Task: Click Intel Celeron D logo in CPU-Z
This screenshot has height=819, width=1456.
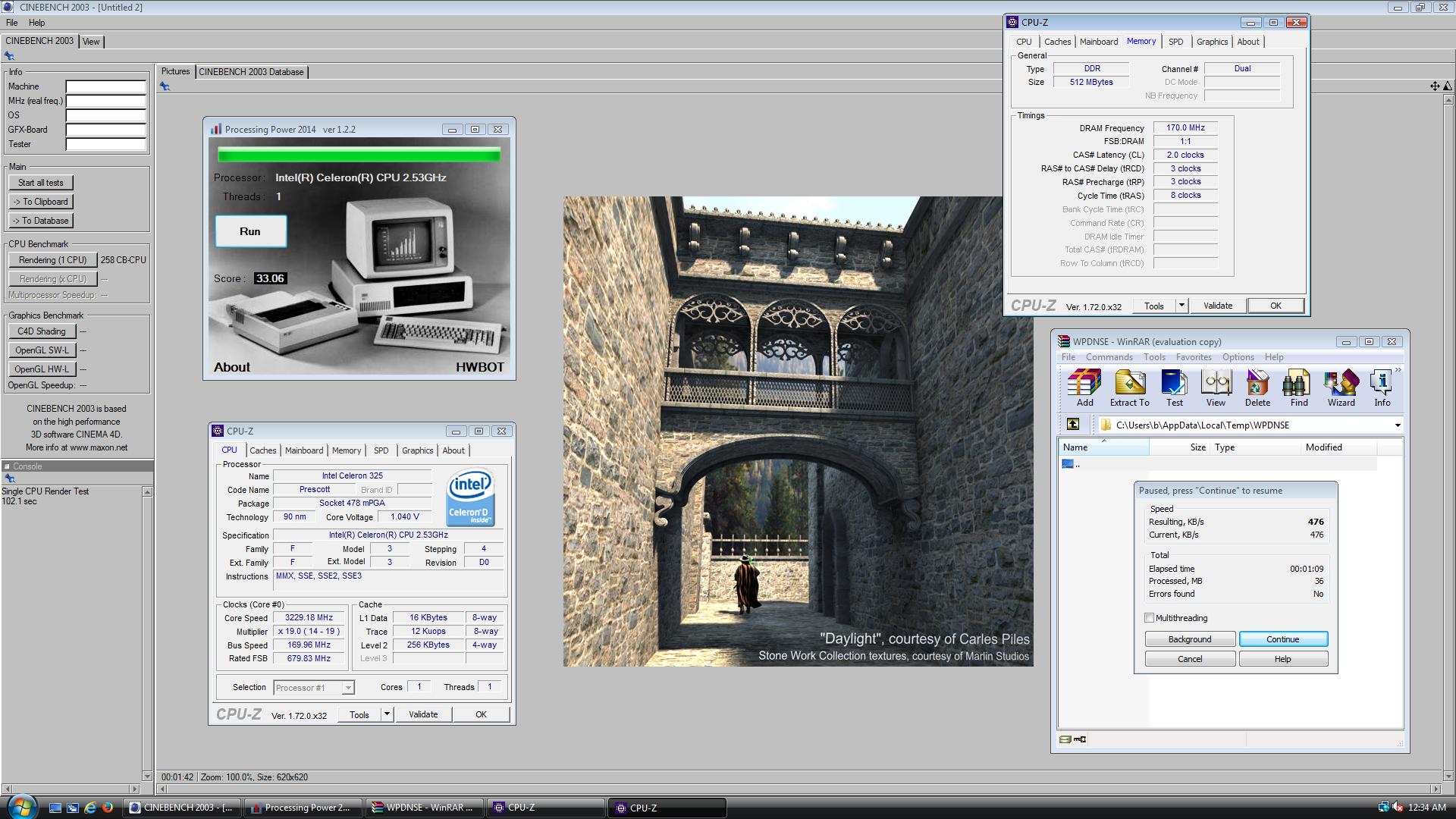Action: pos(470,497)
